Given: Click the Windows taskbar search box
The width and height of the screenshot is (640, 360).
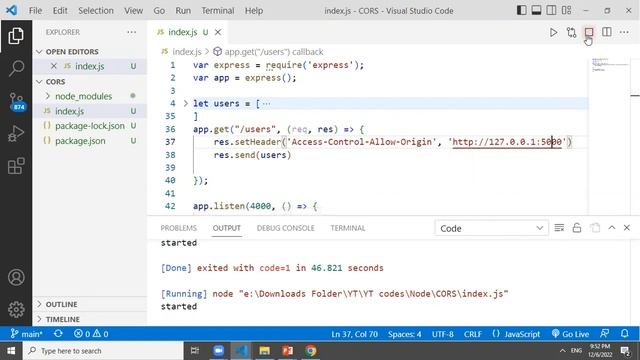Looking at the screenshot, I should click(102, 351).
